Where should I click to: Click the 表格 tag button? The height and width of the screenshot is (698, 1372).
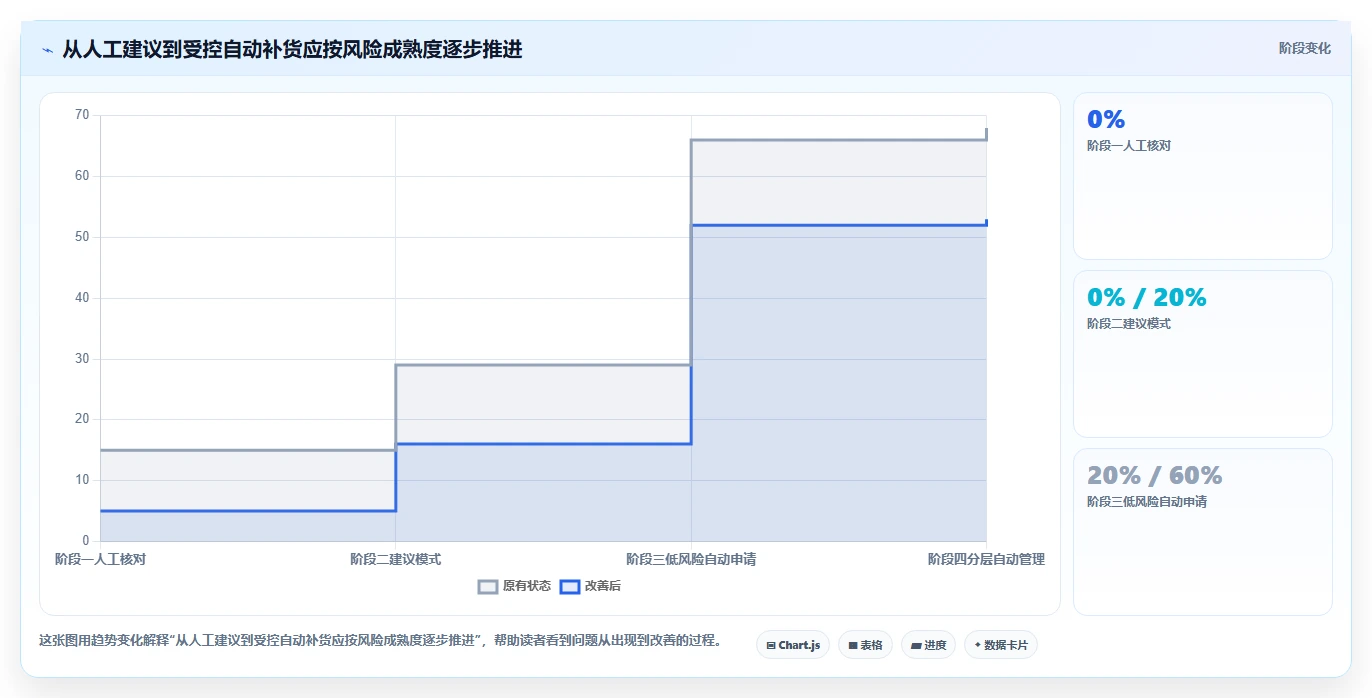click(865, 645)
